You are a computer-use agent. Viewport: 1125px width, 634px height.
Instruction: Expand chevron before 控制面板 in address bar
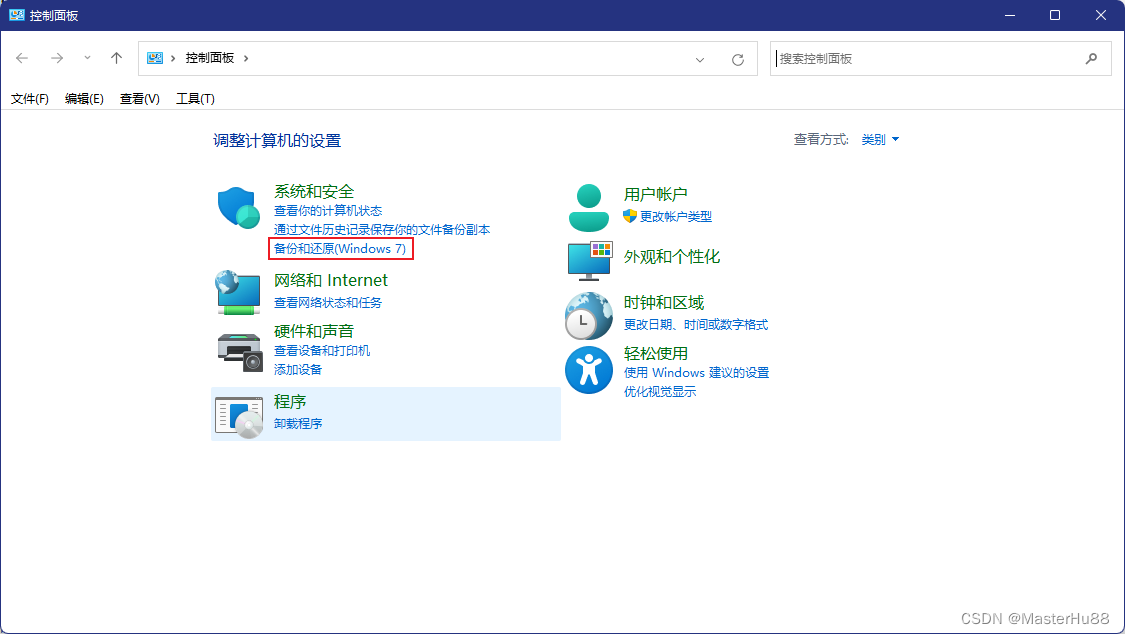coord(173,58)
